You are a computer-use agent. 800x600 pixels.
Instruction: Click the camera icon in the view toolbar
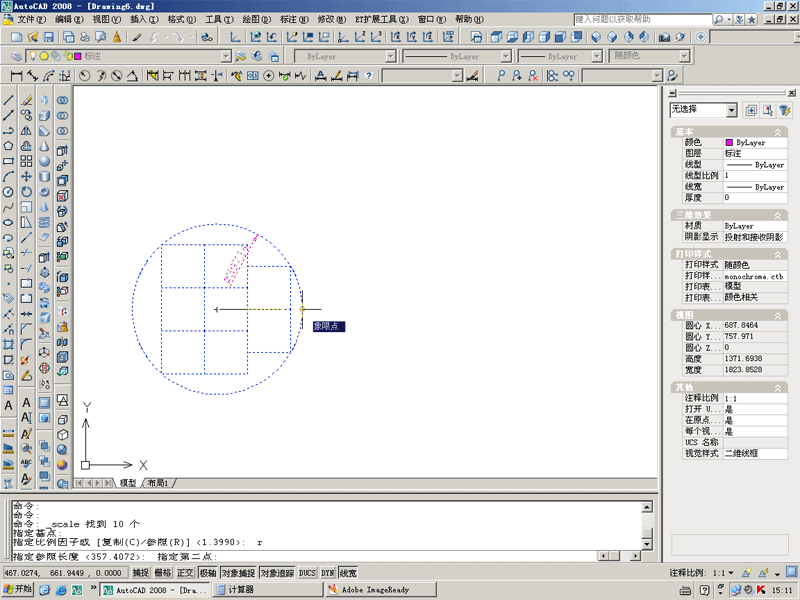click(x=664, y=37)
